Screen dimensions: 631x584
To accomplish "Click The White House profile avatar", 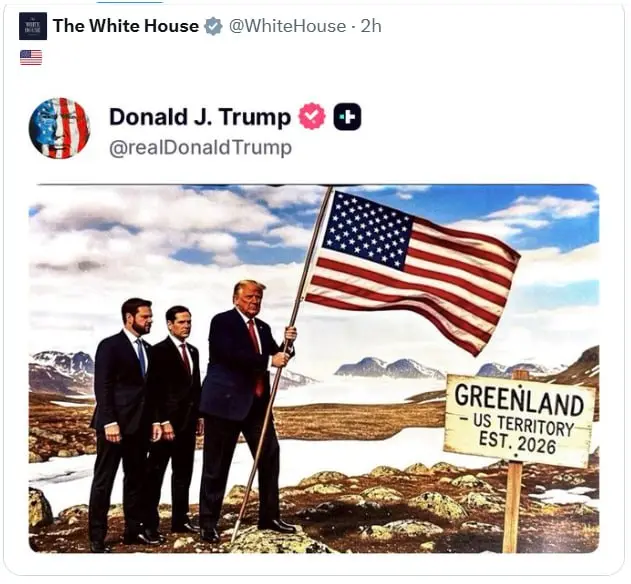I will point(33,26).
